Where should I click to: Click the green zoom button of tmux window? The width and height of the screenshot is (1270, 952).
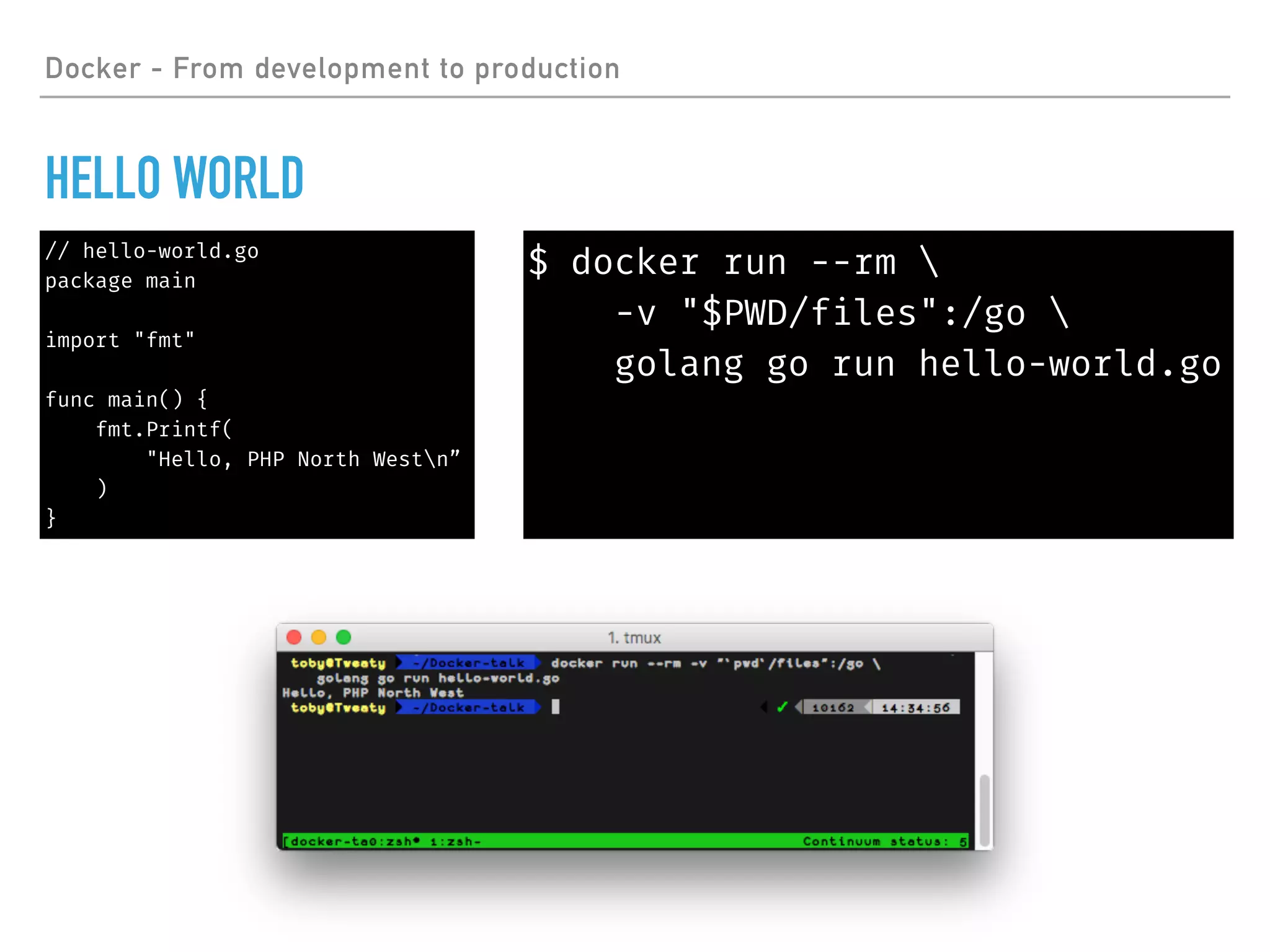pos(344,637)
